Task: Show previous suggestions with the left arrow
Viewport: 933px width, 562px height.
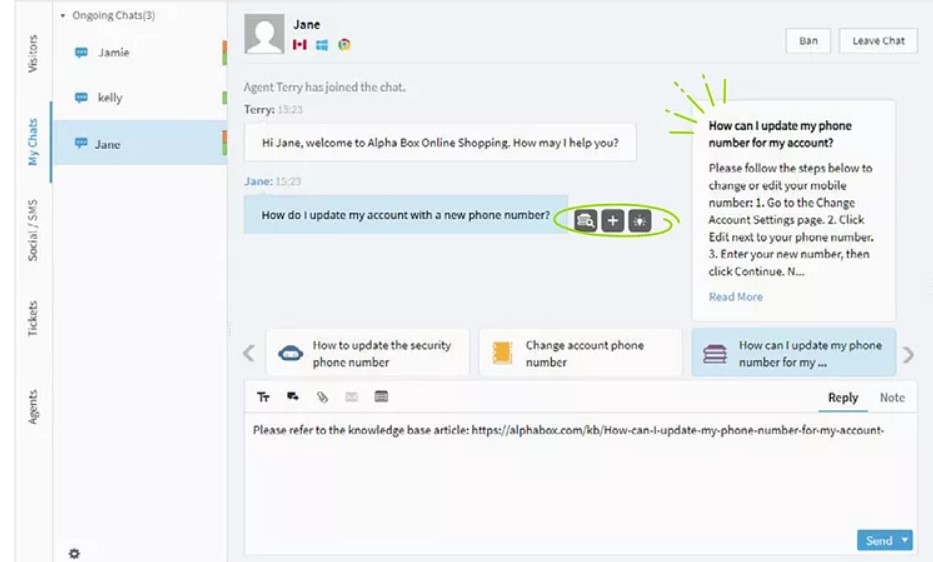Action: [249, 353]
